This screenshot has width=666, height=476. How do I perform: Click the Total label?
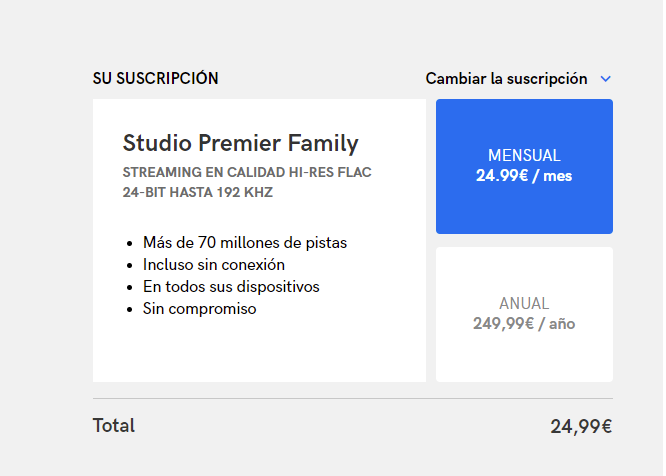coord(114,425)
